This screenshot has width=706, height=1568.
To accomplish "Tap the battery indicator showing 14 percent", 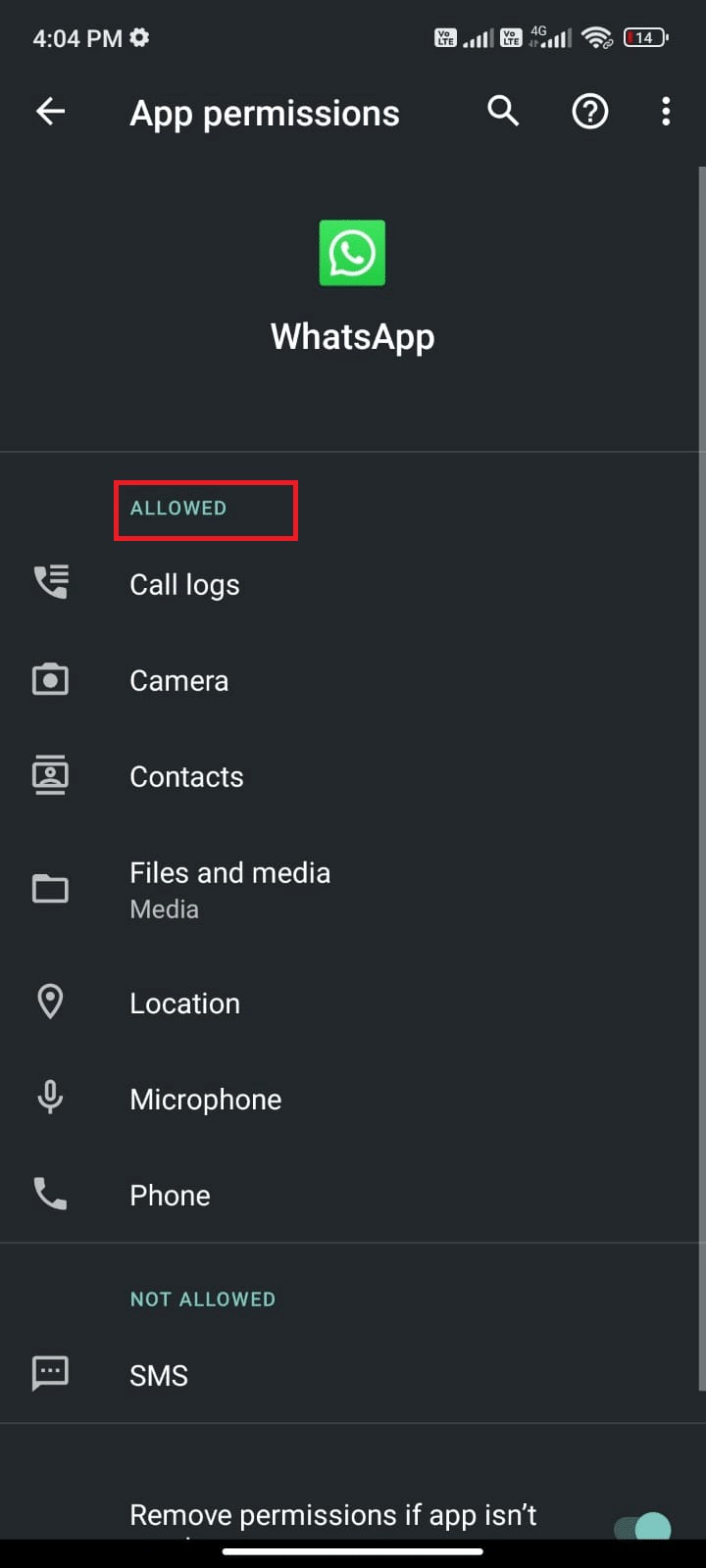I will point(644,37).
